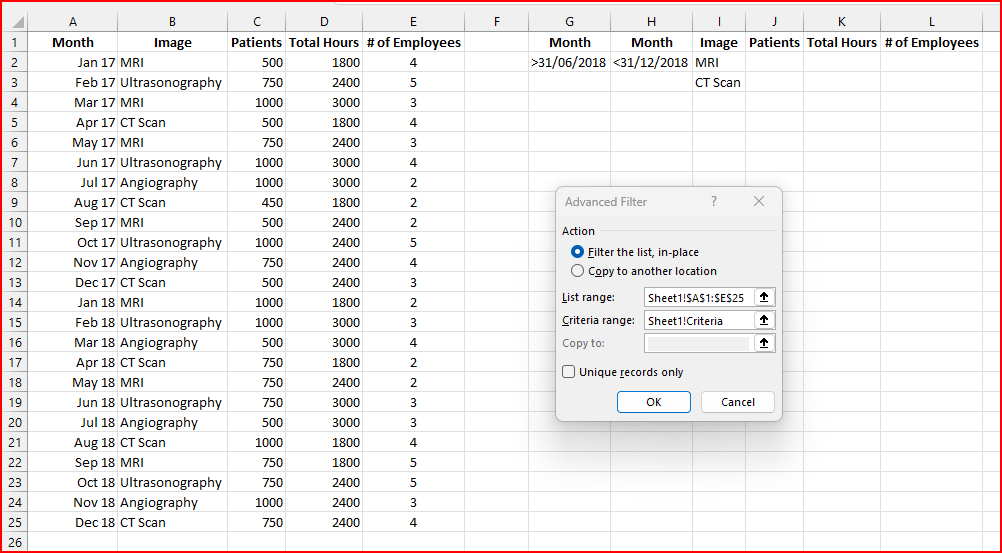Click cell Jul 17 in Month column
This screenshot has height=553, width=1002.
[73, 183]
